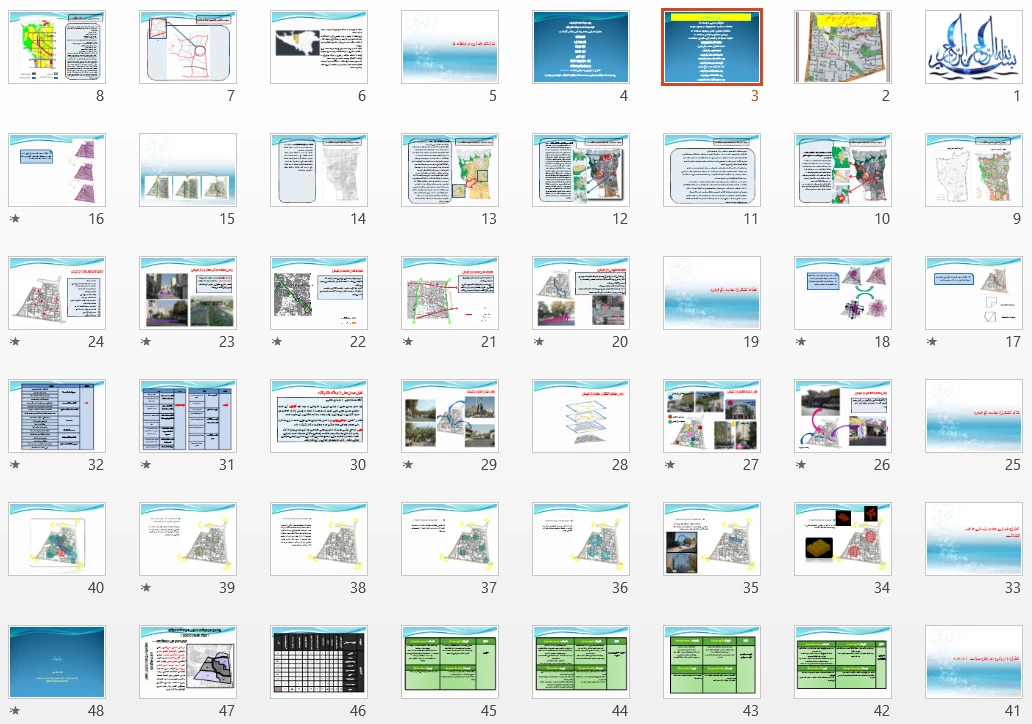The width and height of the screenshot is (1032, 724).
Task: Preview animations via star below slide 24
Action: pyautogui.click(x=14, y=342)
